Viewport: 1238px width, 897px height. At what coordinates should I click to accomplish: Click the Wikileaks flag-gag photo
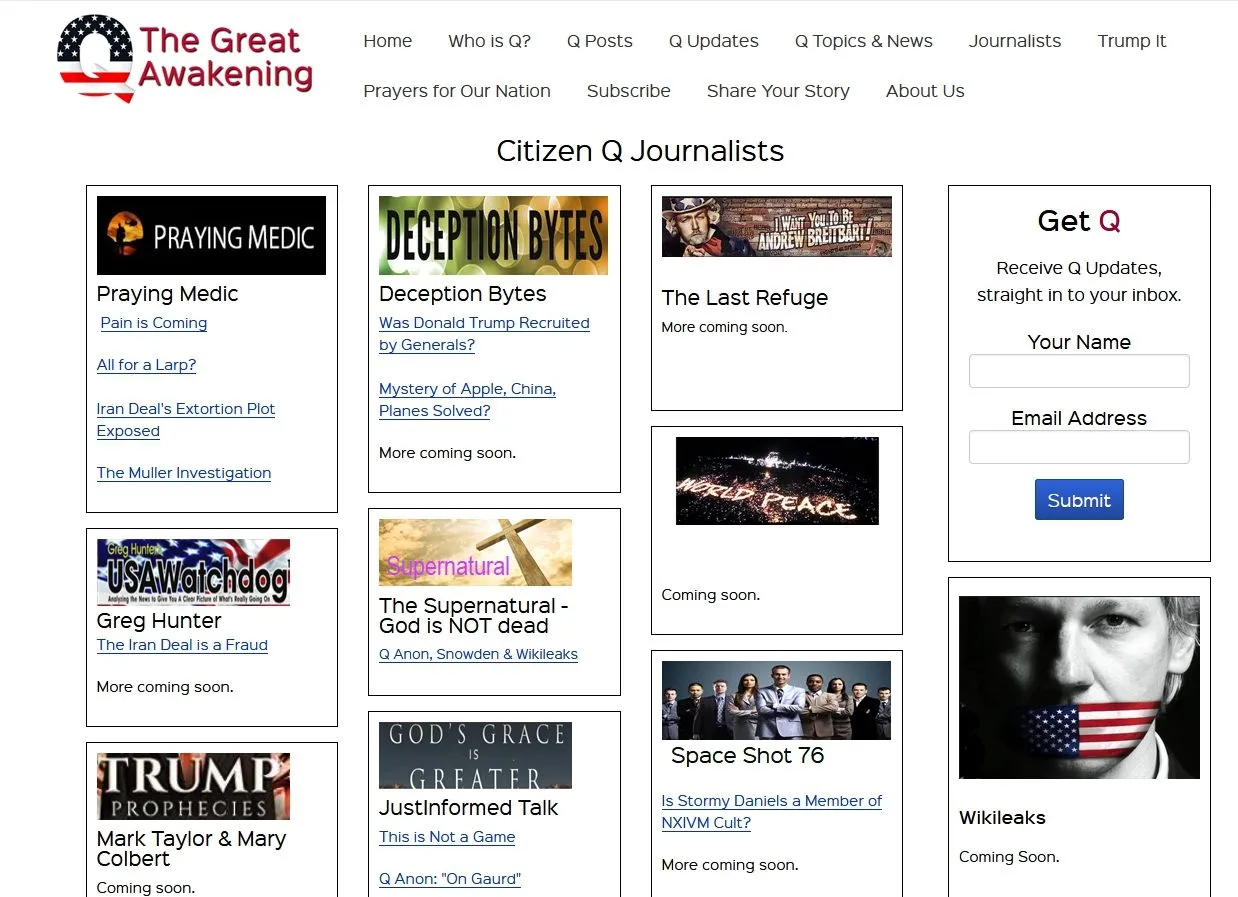coord(1079,688)
